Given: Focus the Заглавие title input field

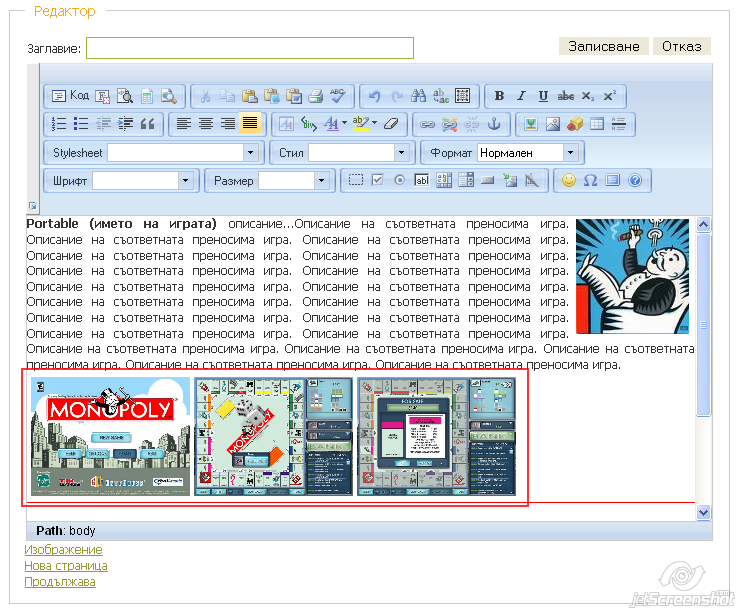Looking at the screenshot, I should [x=250, y=48].
